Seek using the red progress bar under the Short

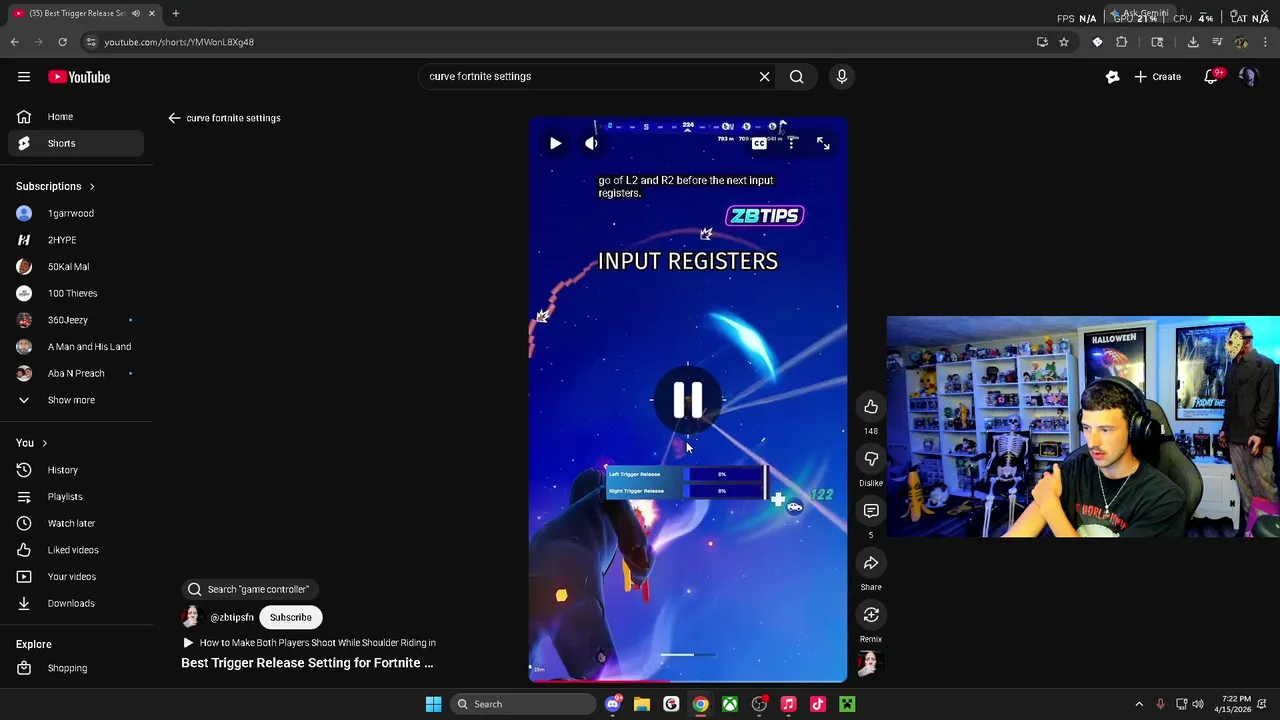[688, 680]
